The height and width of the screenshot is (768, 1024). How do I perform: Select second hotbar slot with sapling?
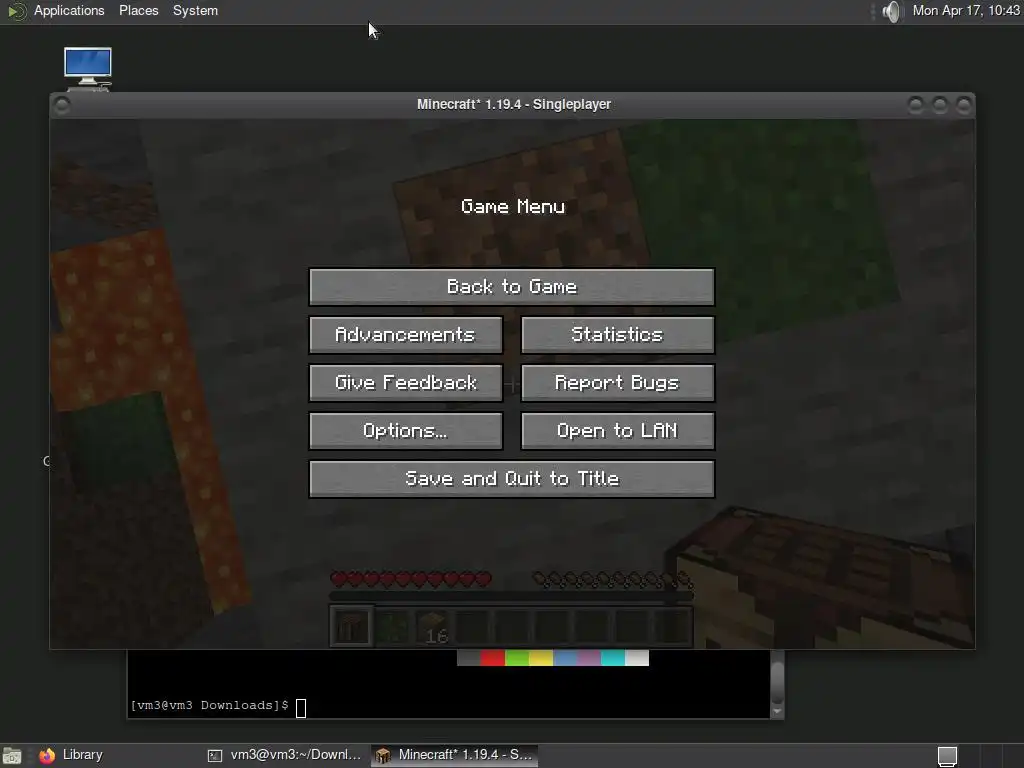point(392,627)
